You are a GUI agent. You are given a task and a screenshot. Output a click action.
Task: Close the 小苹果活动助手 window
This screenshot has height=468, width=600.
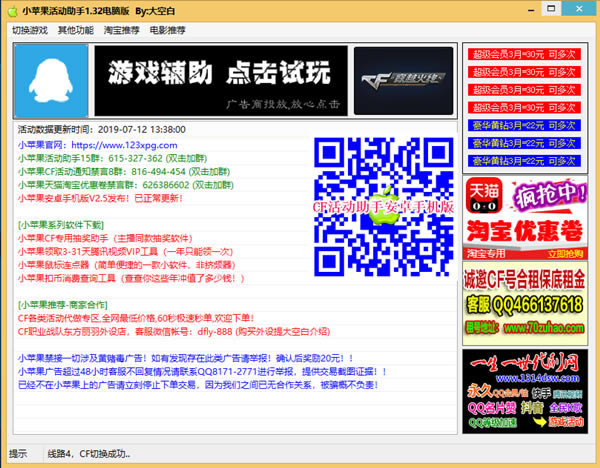point(579,9)
